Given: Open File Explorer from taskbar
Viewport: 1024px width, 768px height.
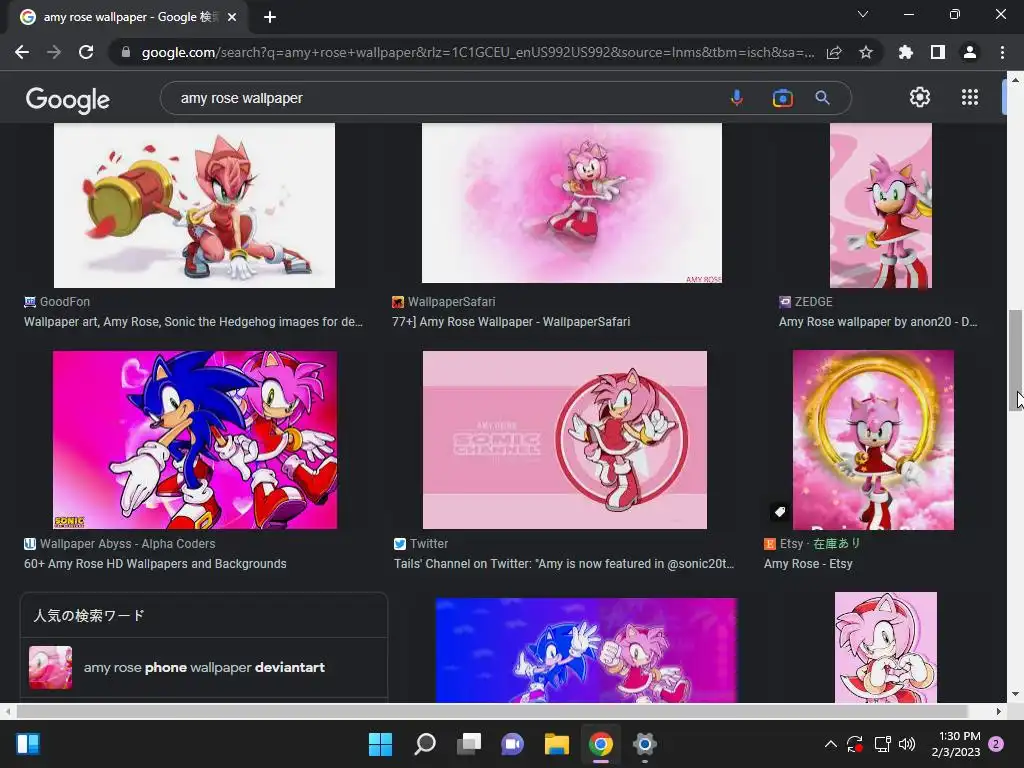Looking at the screenshot, I should 556,744.
